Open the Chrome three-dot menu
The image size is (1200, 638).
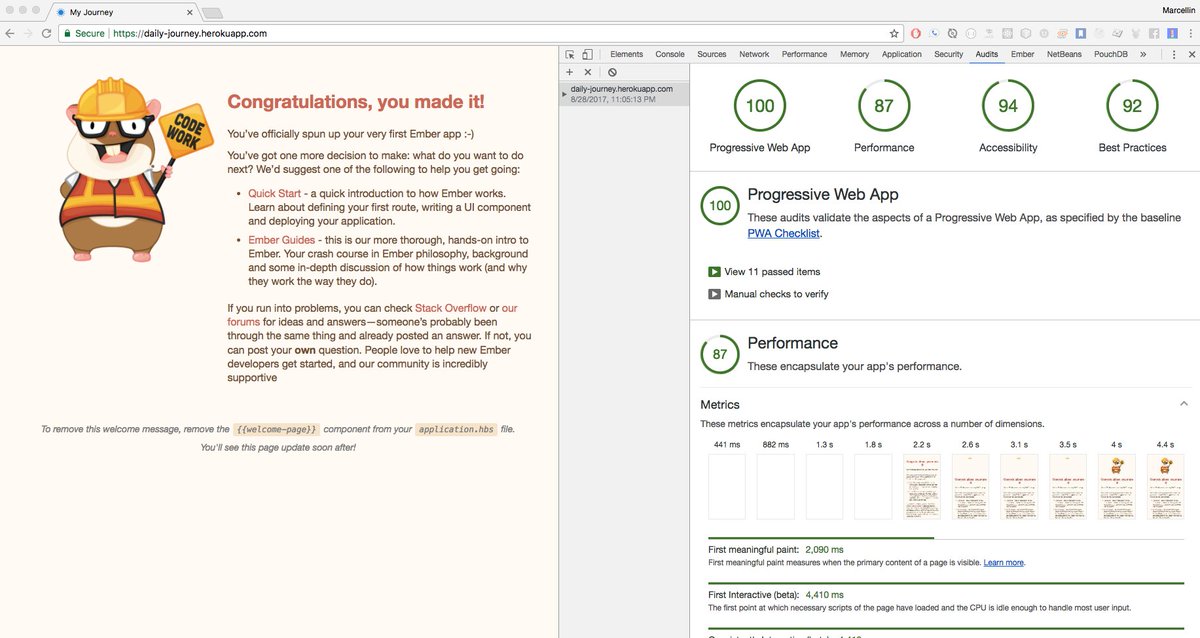[x=1190, y=33]
